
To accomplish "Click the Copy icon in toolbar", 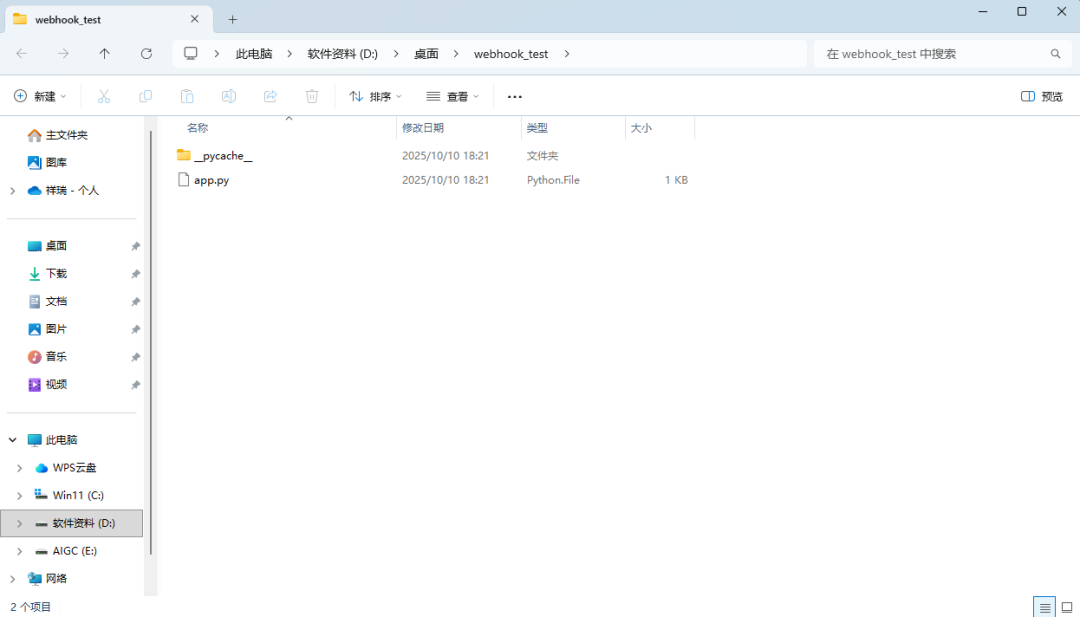I will (x=145, y=96).
